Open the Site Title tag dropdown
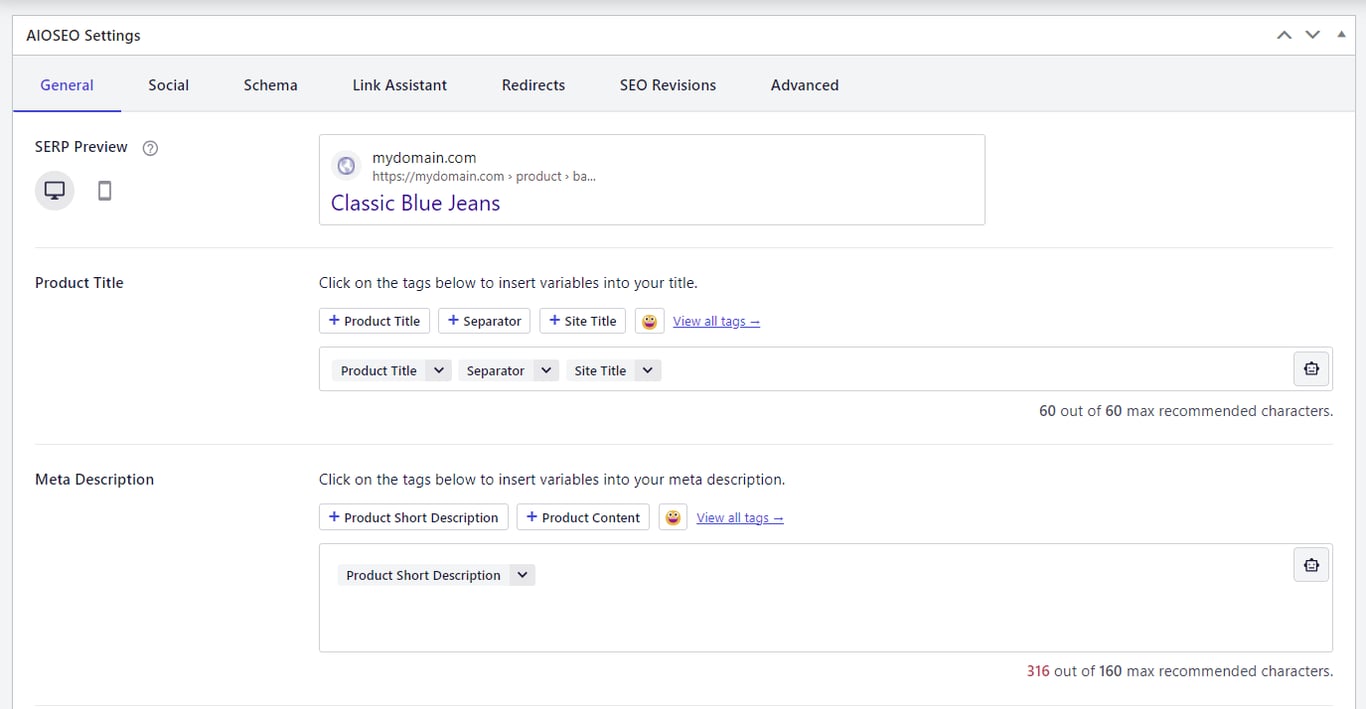Screen dimensions: 1366x709 pos(647,370)
